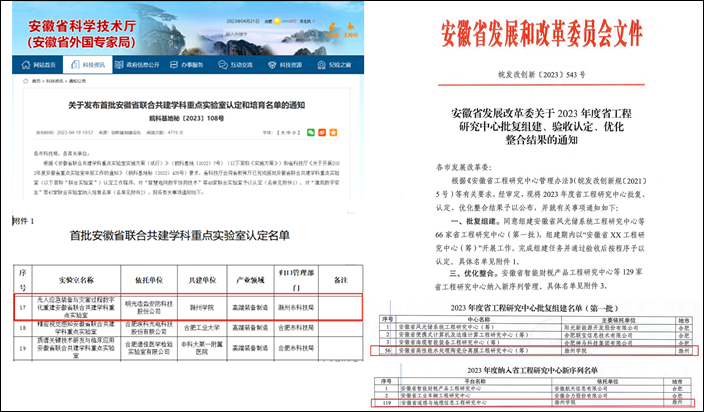Click the orange-red Weibo share icon

(x=322, y=132)
